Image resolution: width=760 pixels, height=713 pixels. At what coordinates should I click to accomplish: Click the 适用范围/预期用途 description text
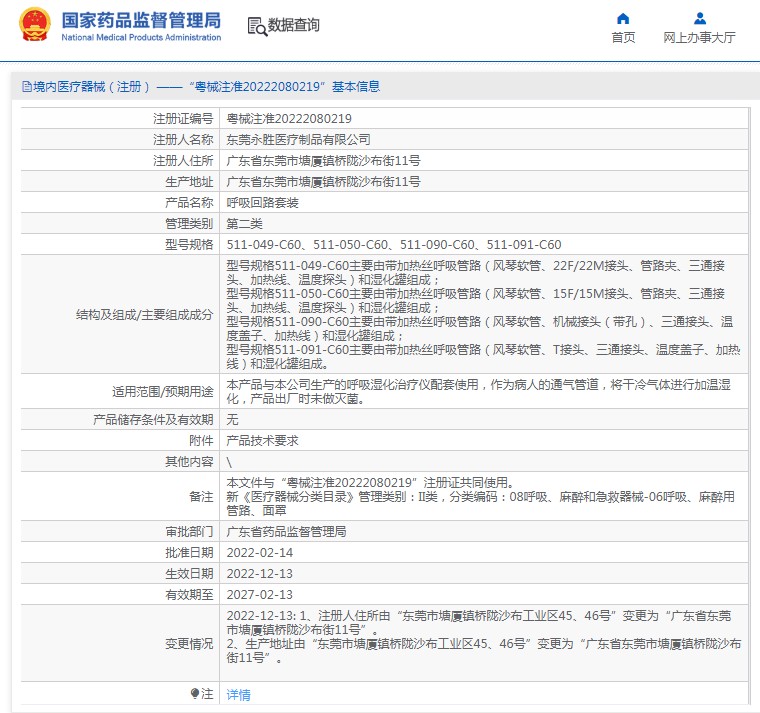tap(478, 392)
